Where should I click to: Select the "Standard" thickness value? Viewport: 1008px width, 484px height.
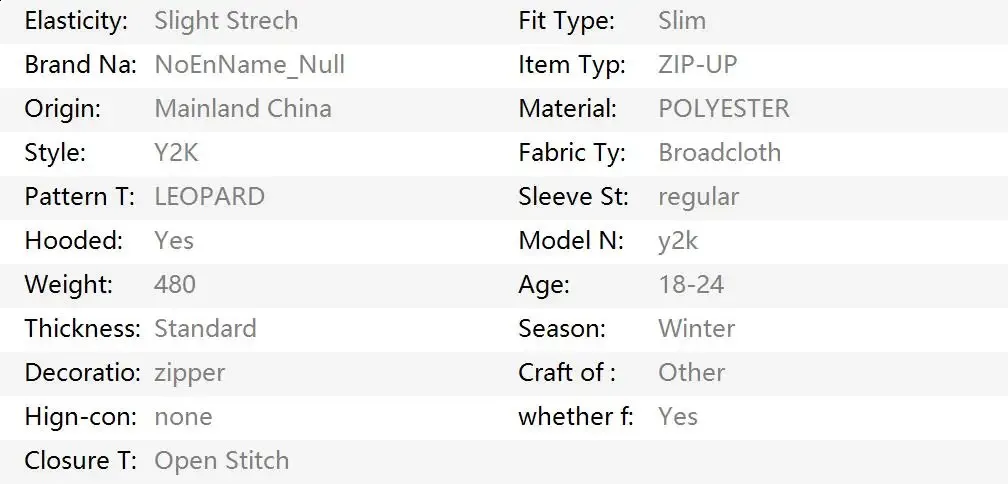point(205,329)
